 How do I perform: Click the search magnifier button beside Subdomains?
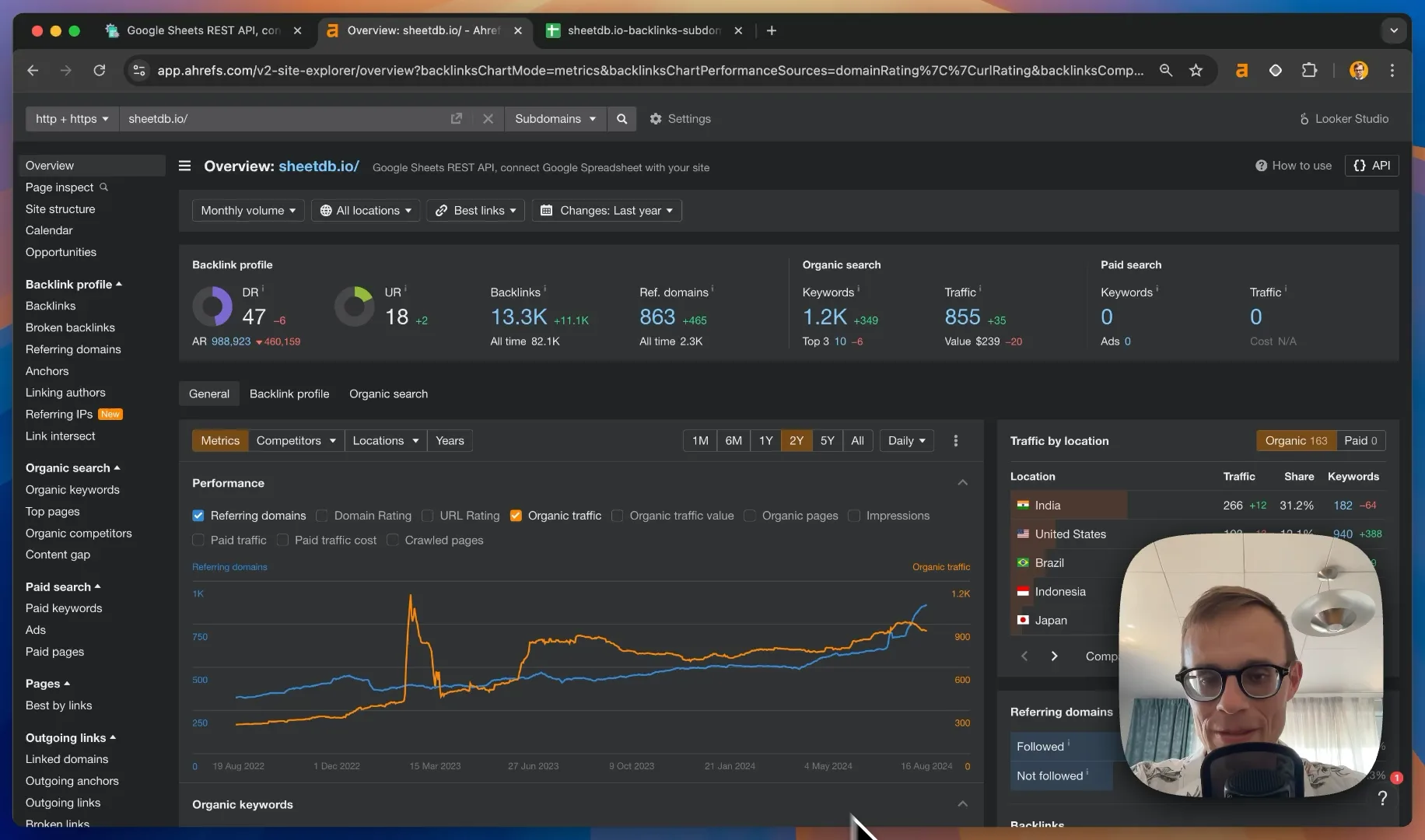pyautogui.click(x=621, y=119)
